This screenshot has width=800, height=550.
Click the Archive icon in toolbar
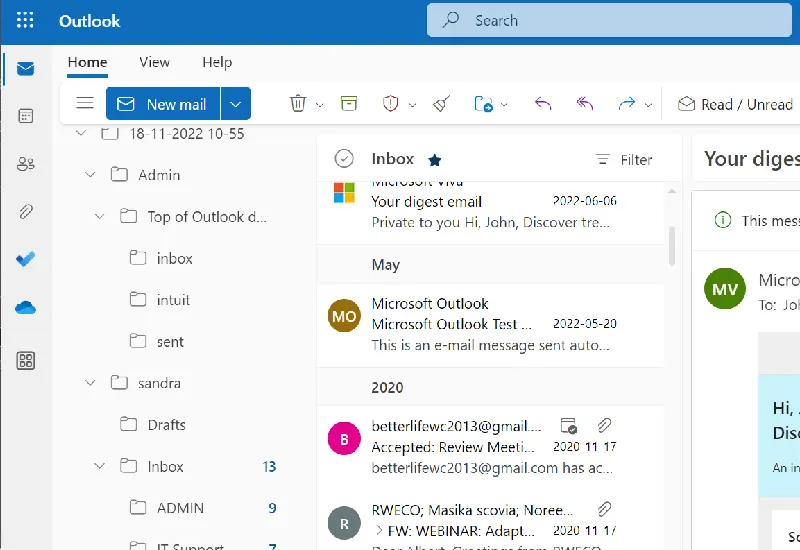click(x=349, y=104)
